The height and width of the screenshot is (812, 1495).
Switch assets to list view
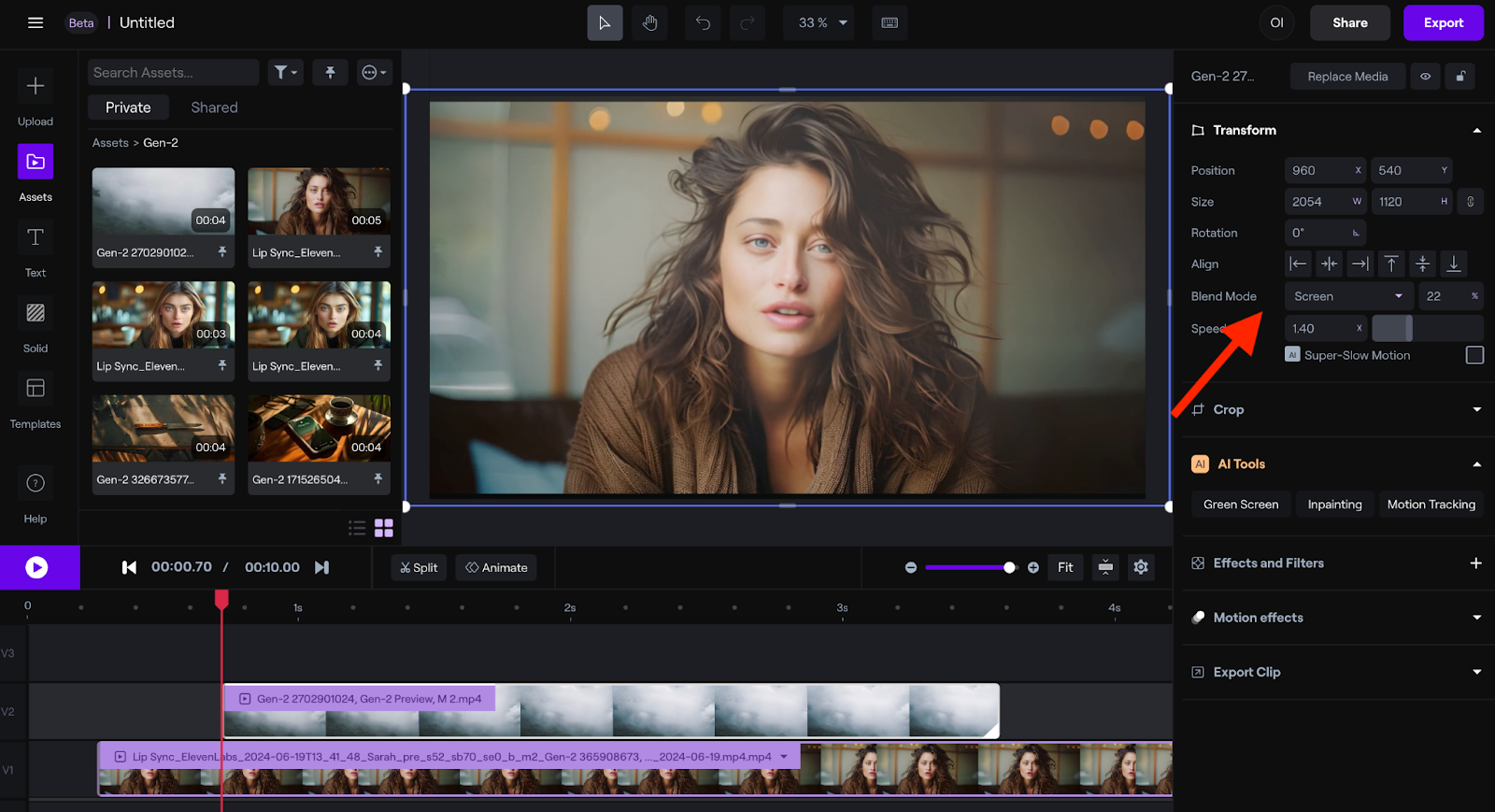(357, 528)
